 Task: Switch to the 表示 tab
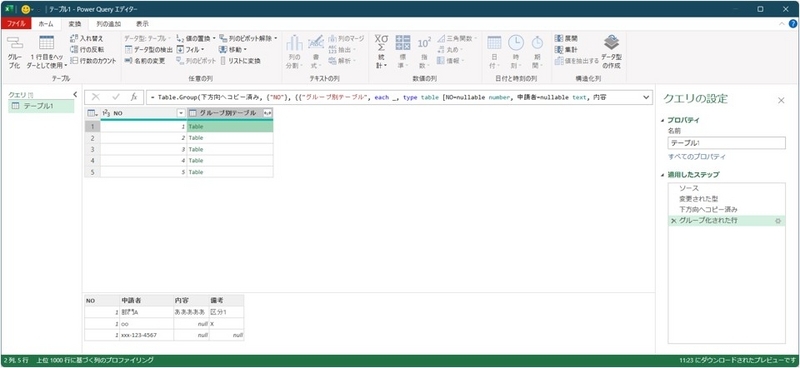[142, 23]
